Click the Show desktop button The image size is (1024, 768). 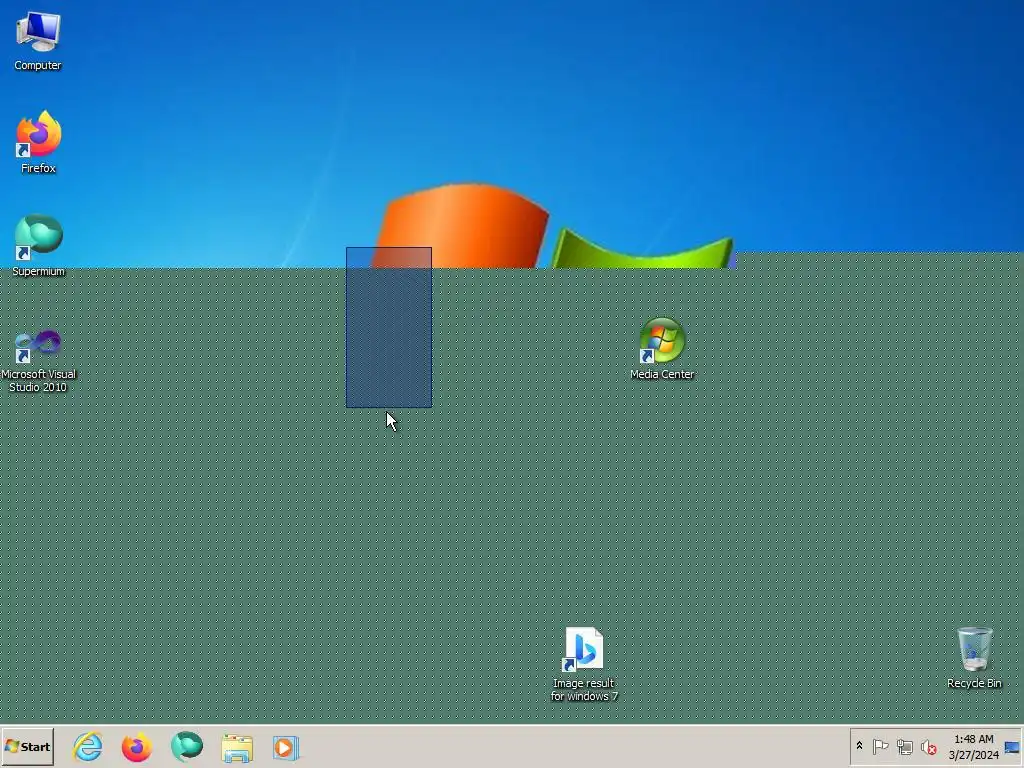tap(1012, 747)
